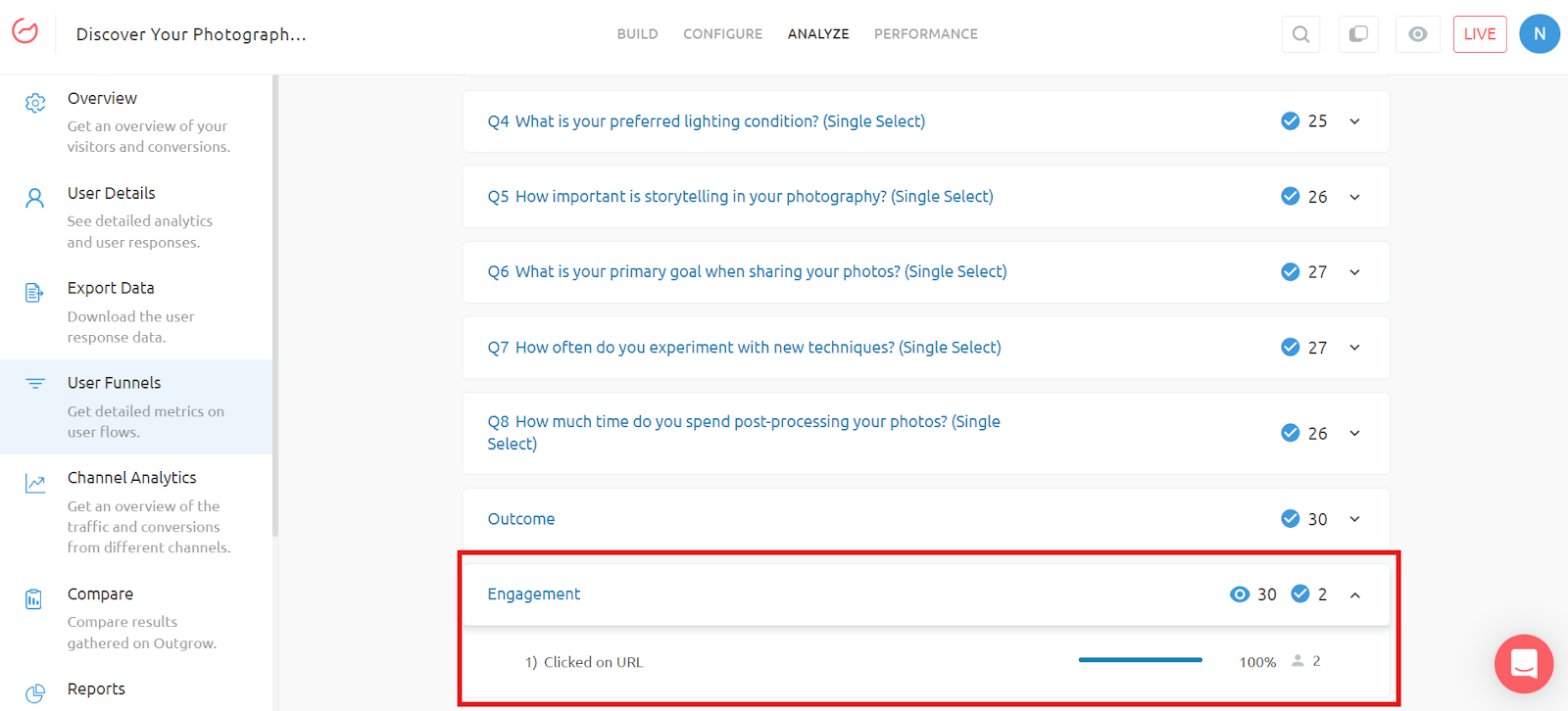Viewport: 1568px width, 711px height.
Task: Click the Export Data document icon
Action: pos(34,293)
